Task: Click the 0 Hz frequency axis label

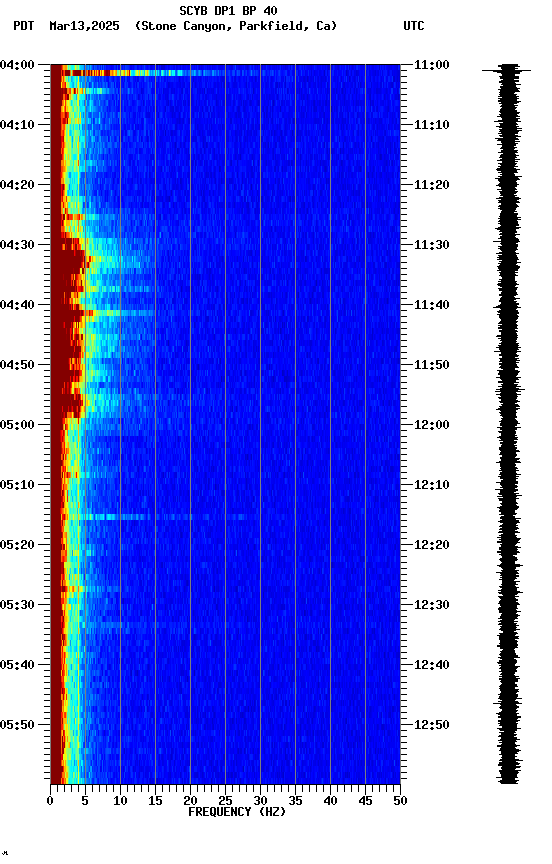Action: pyautogui.click(x=50, y=801)
